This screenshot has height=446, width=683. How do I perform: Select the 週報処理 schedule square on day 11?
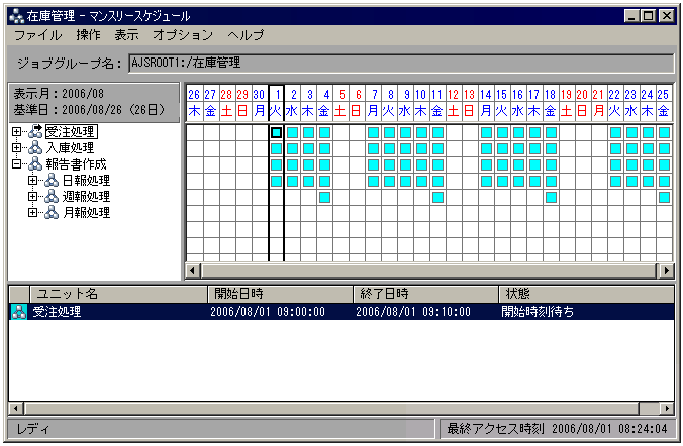coord(438,197)
